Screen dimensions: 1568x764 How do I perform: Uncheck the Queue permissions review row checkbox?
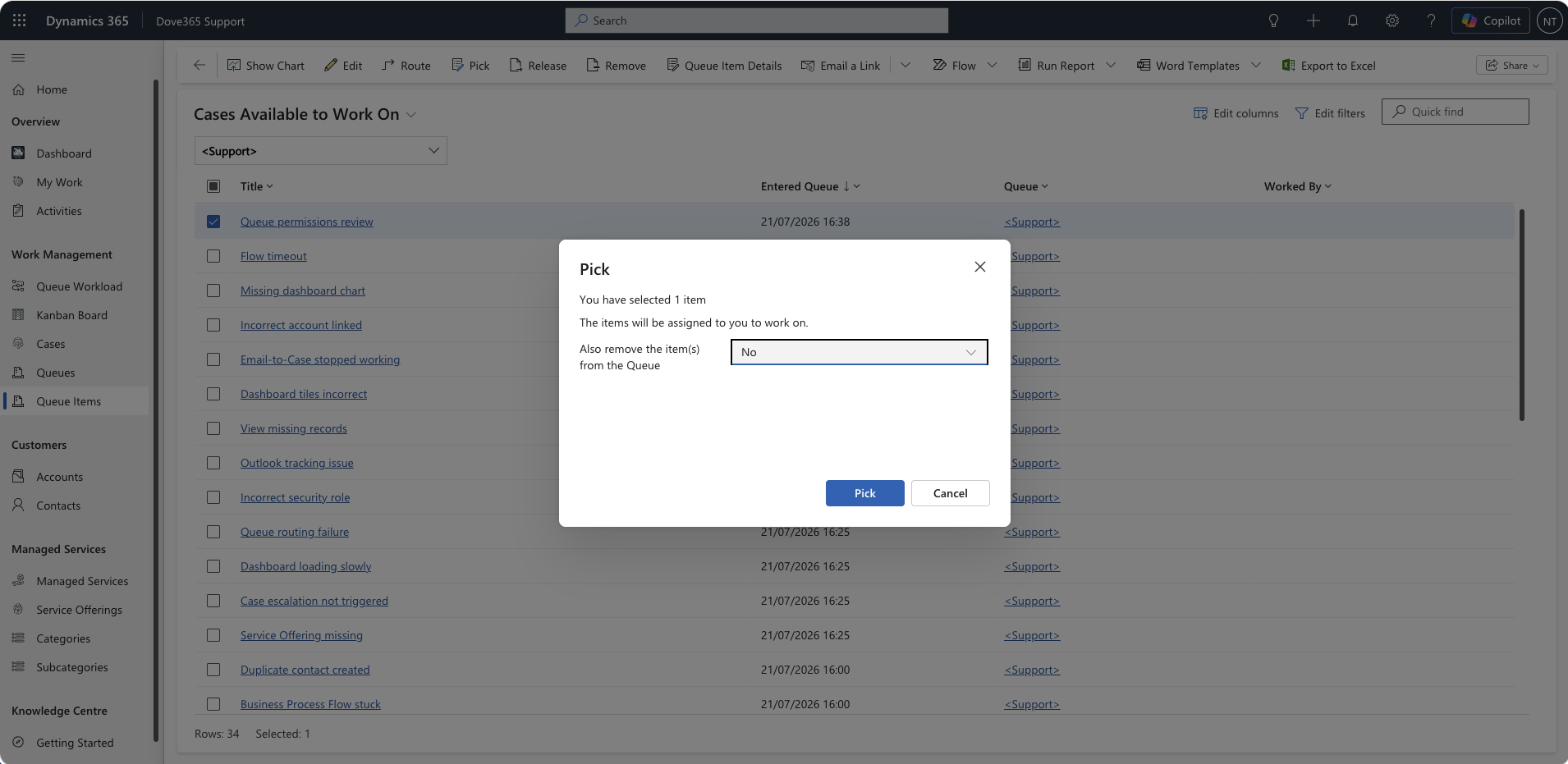[x=213, y=222]
